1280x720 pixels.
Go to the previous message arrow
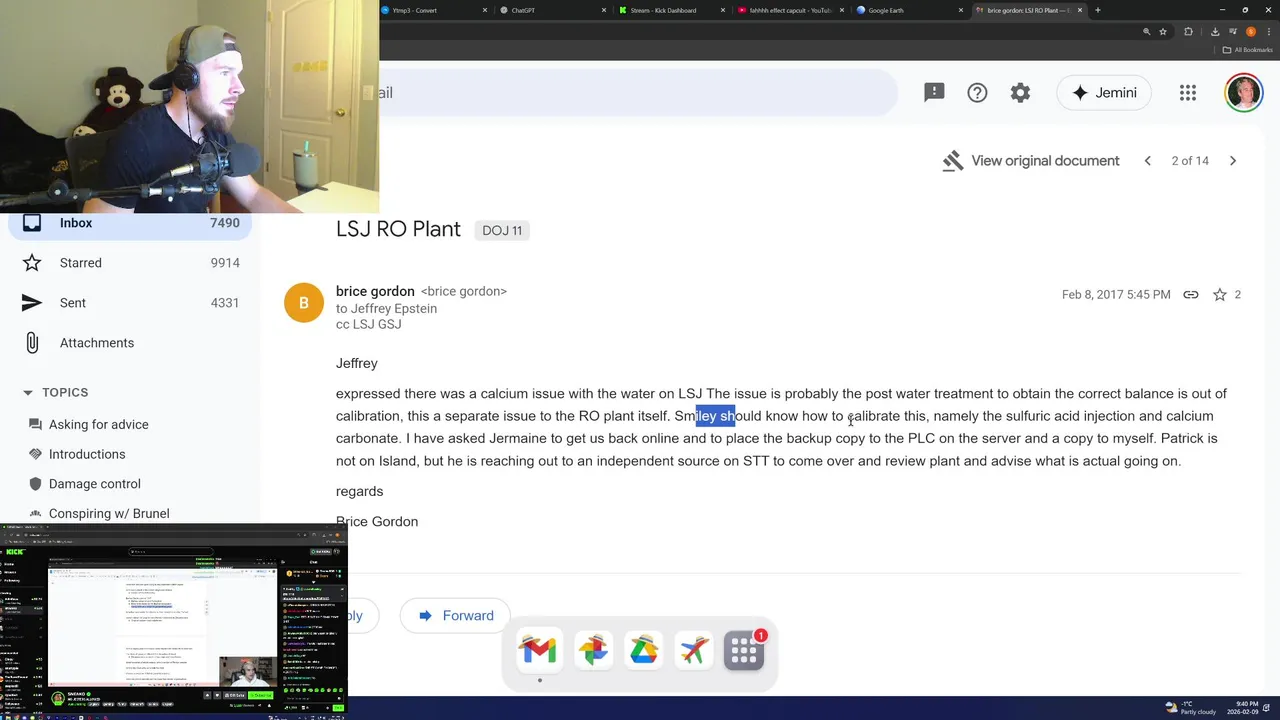pyautogui.click(x=1147, y=160)
